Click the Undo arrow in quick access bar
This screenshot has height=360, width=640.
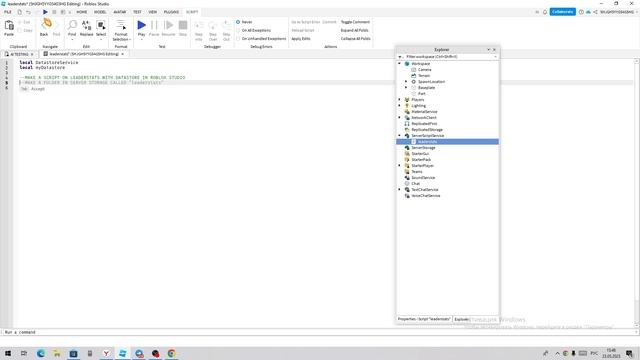tap(28, 12)
